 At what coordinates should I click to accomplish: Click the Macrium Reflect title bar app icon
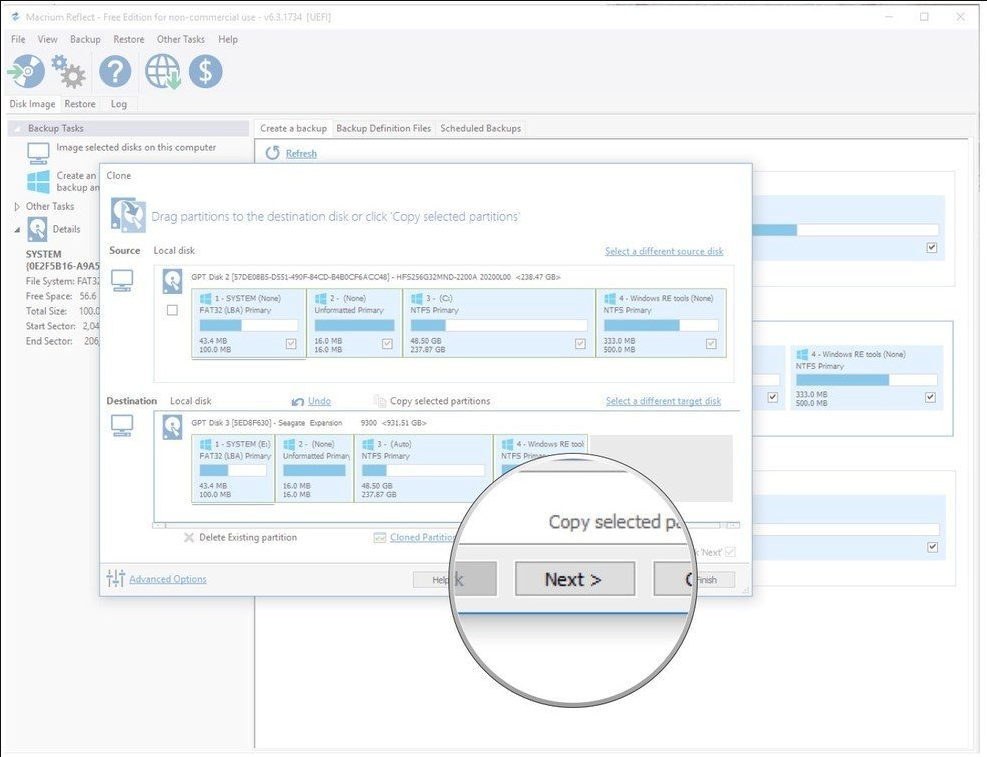pyautogui.click(x=15, y=17)
